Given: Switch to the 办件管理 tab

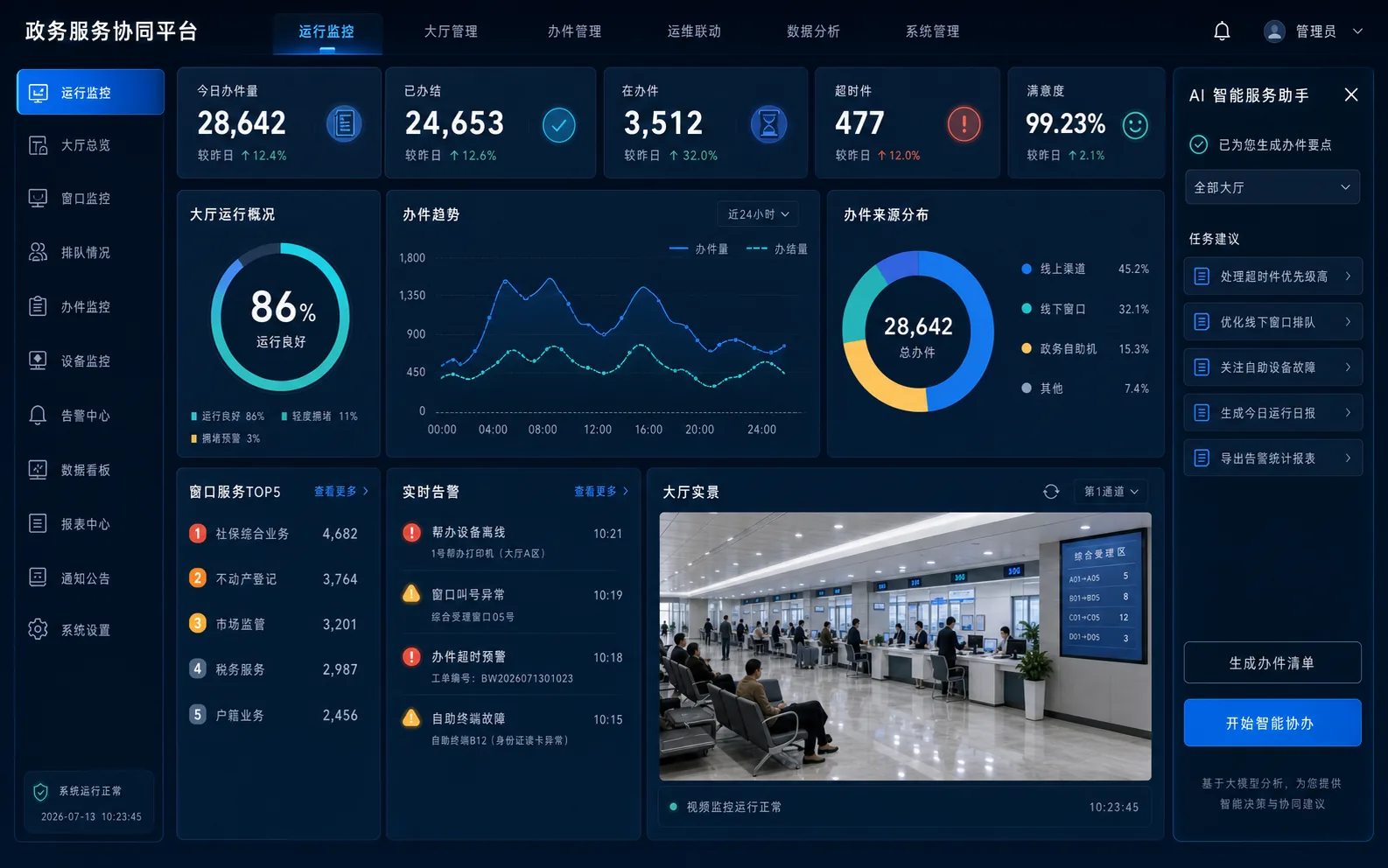Looking at the screenshot, I should click(x=574, y=31).
